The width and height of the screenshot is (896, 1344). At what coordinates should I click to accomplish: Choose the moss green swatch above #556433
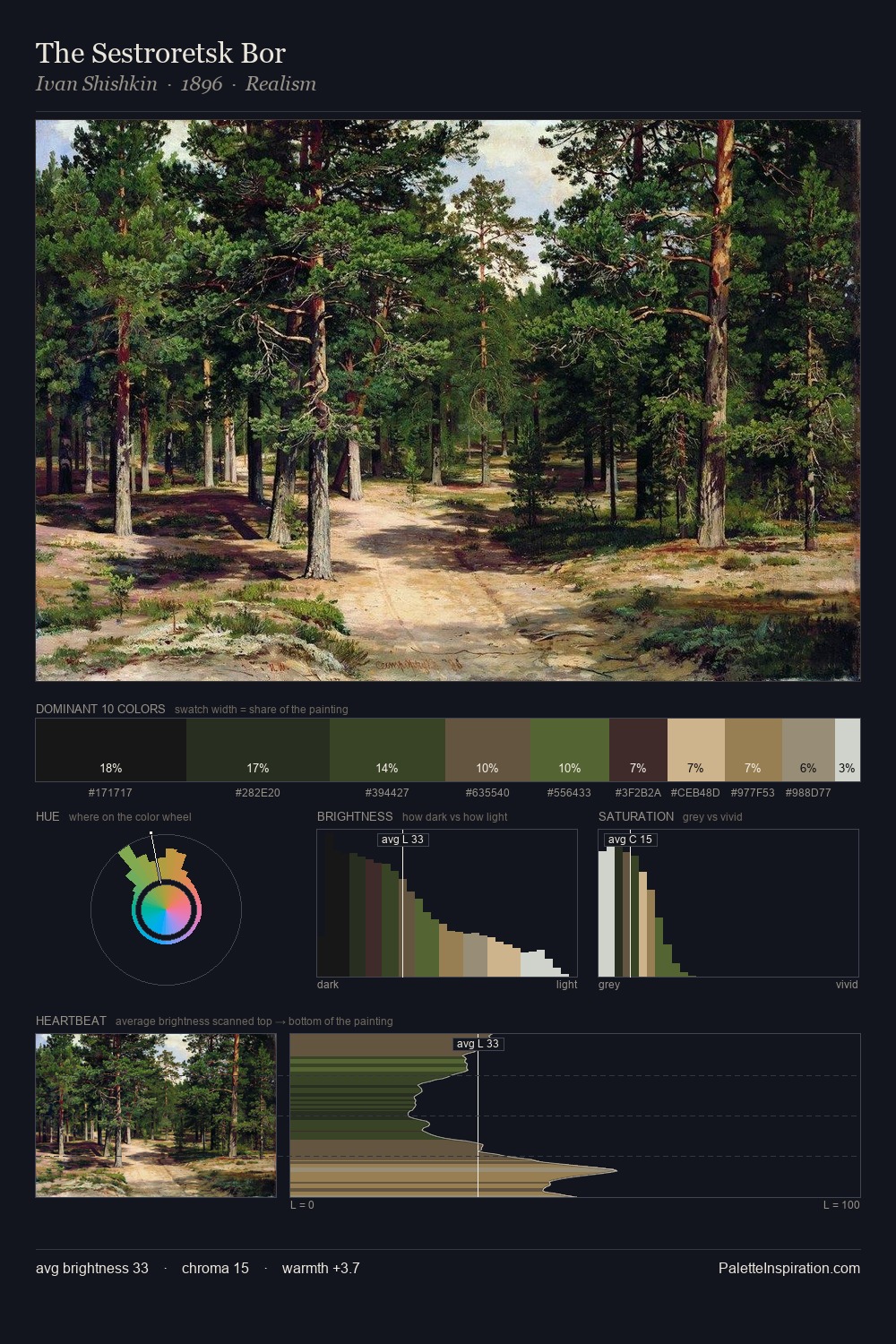(570, 750)
